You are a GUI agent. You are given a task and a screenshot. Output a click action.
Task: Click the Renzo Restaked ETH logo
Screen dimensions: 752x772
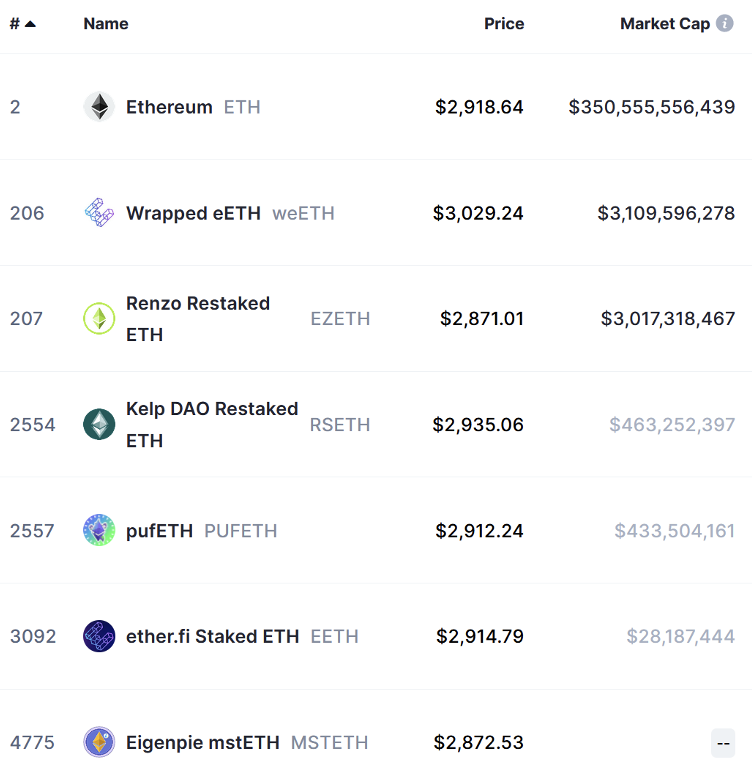(x=99, y=319)
